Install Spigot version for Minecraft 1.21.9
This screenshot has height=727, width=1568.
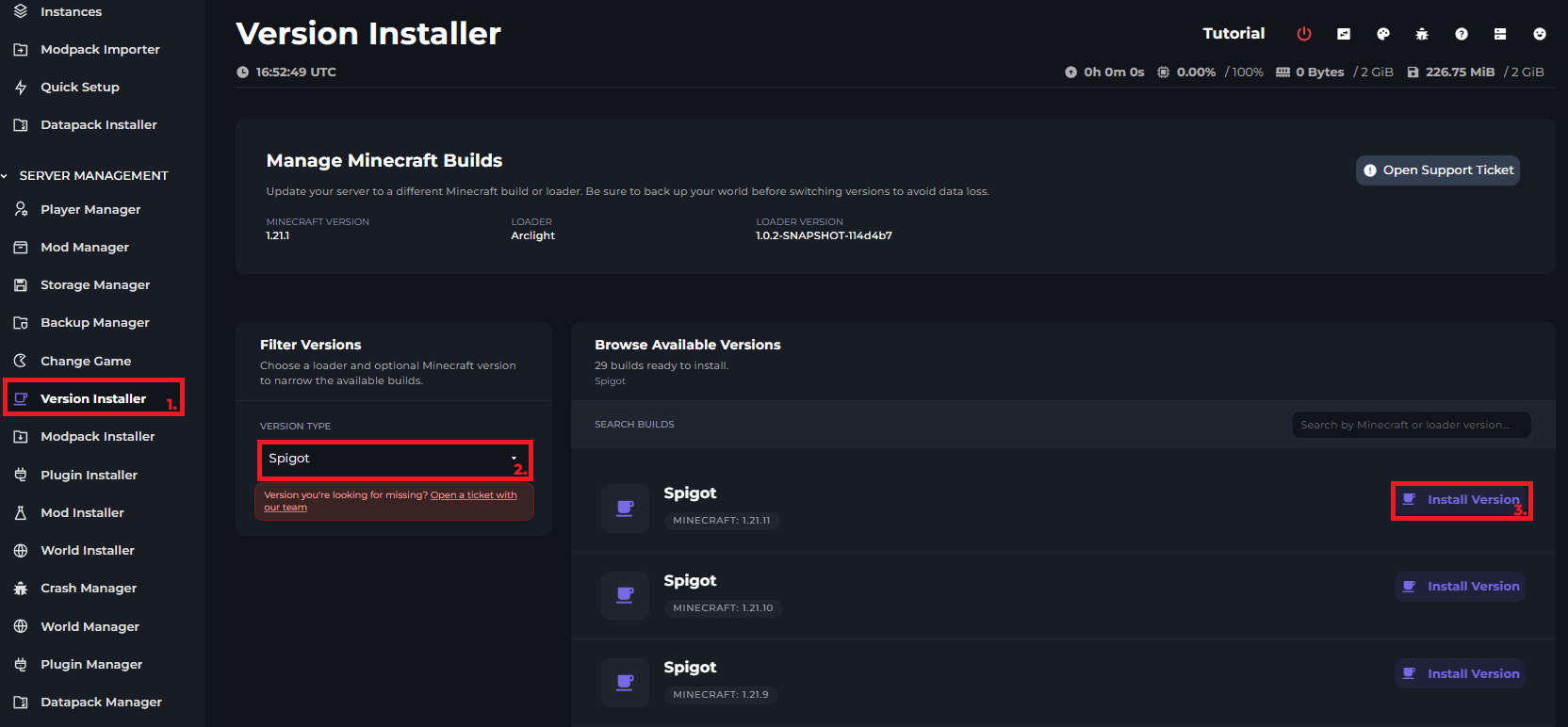pos(1461,674)
